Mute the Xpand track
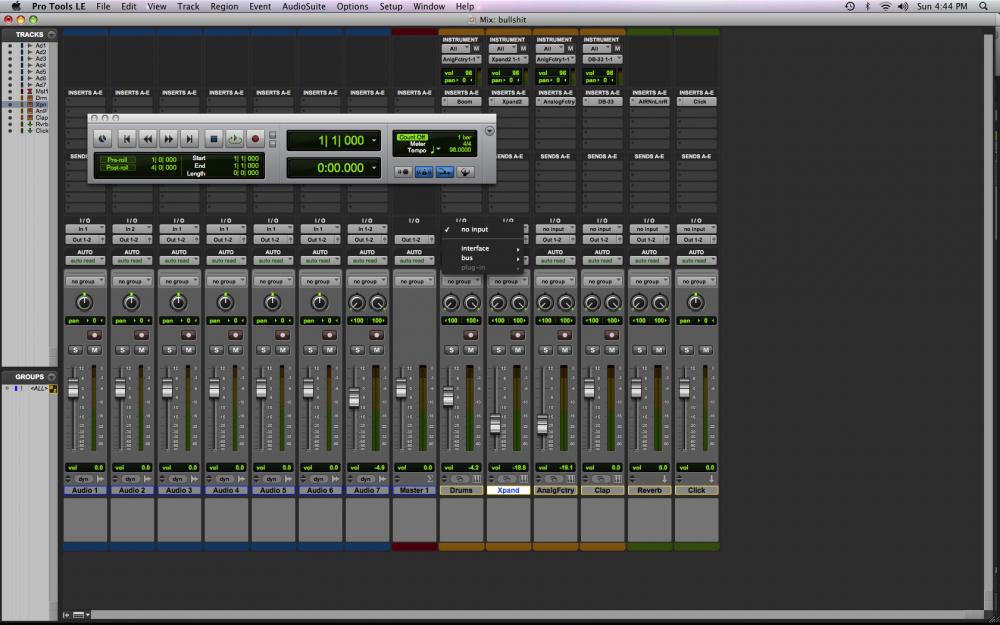Screen dimensions: 1000x625 (x=518, y=350)
